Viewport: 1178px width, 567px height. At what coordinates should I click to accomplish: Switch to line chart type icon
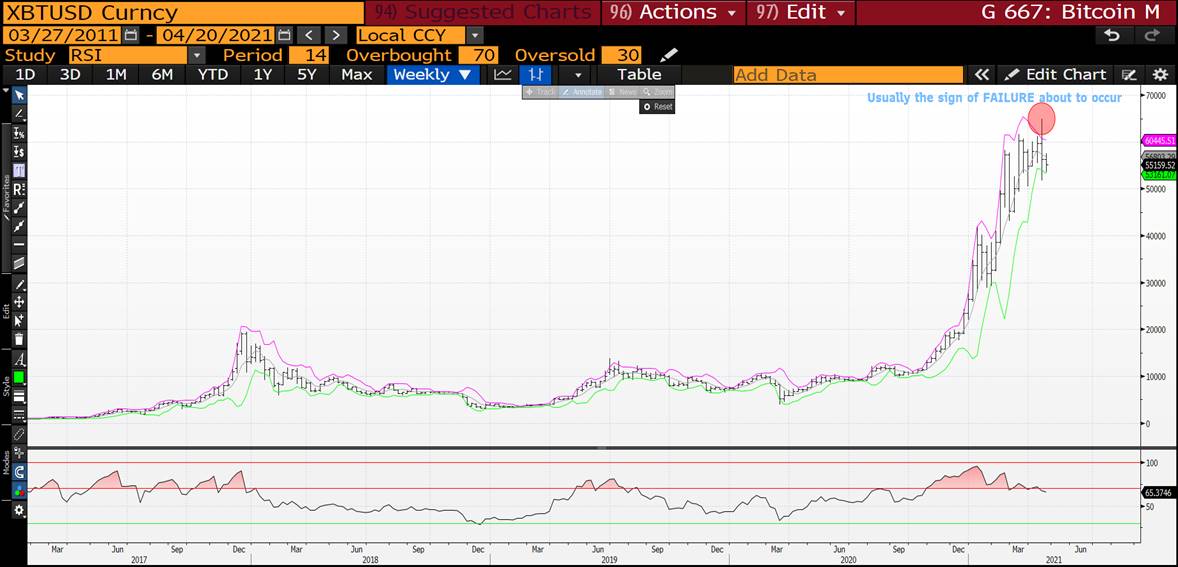(x=503, y=74)
